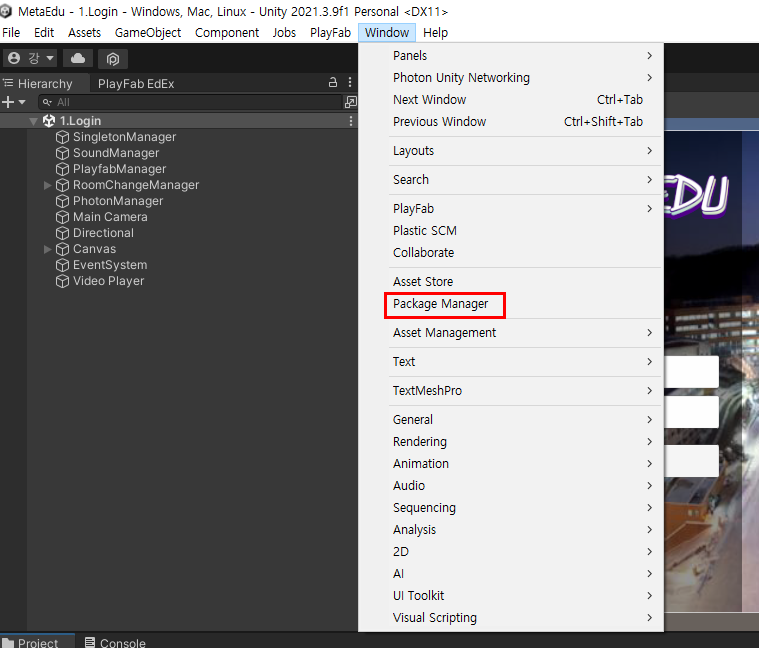Open the account dropdown in toolbar
The height and width of the screenshot is (648, 759).
click(30, 59)
